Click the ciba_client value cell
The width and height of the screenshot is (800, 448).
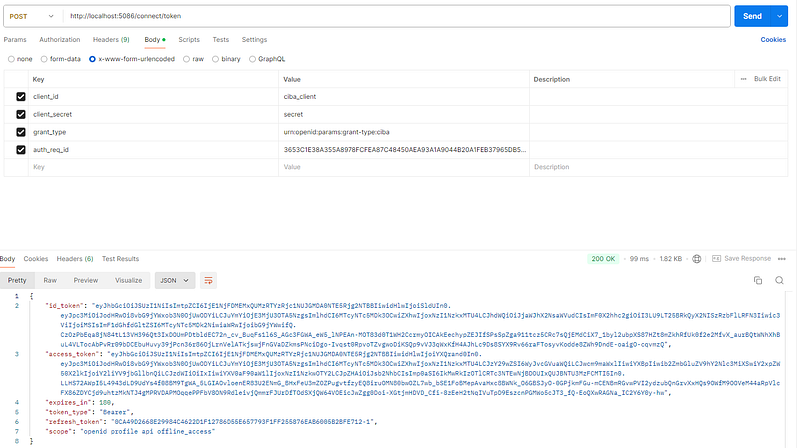click(404, 96)
